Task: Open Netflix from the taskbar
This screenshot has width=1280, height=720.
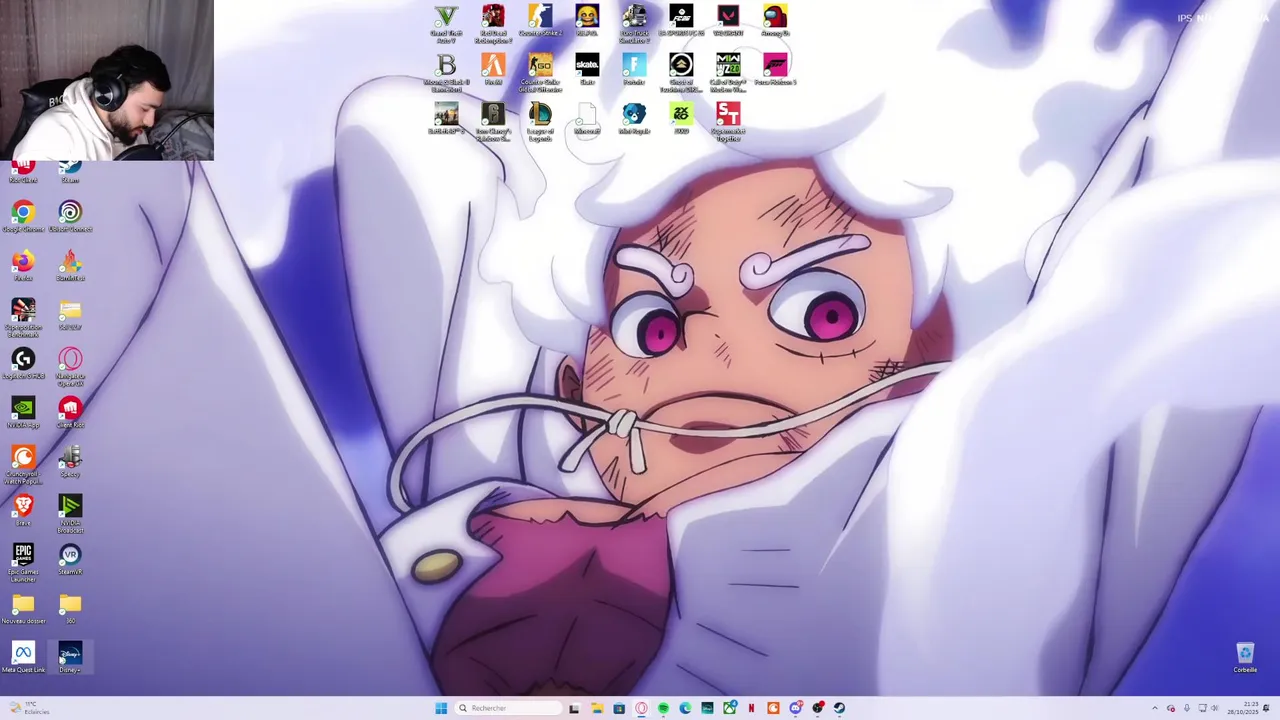Action: [751, 708]
